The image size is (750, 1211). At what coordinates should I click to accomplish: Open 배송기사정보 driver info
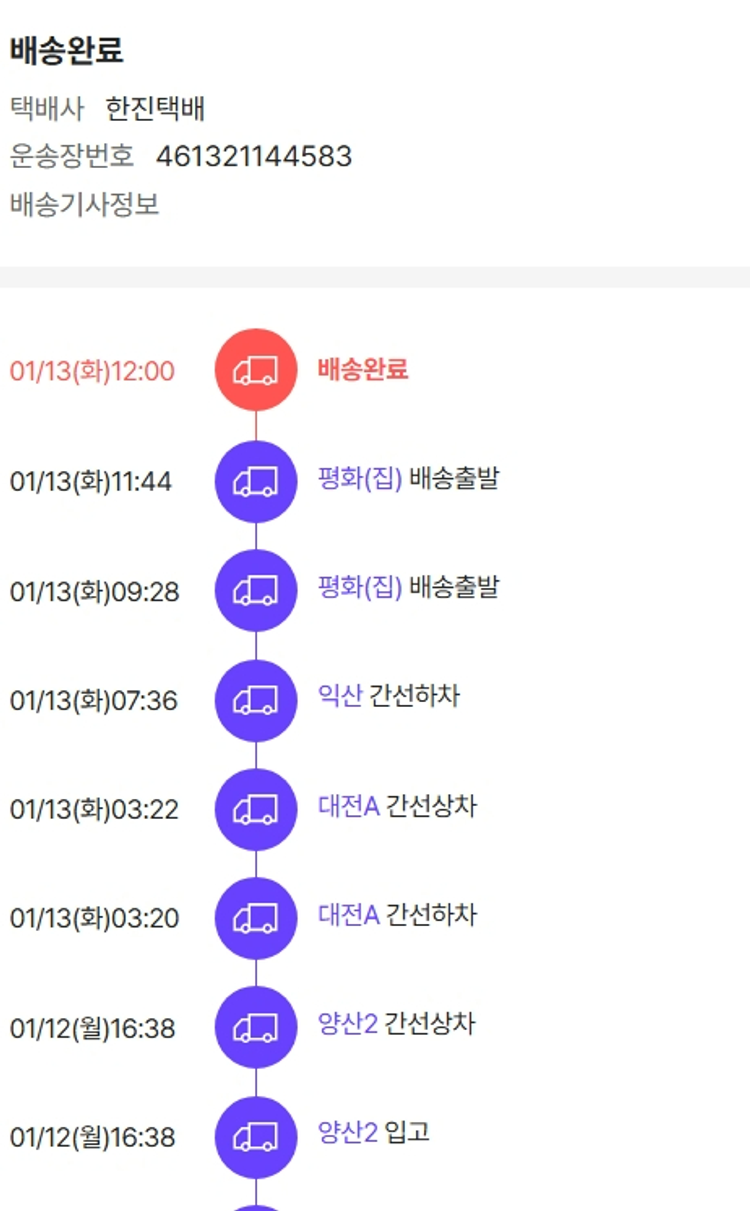pos(85,205)
